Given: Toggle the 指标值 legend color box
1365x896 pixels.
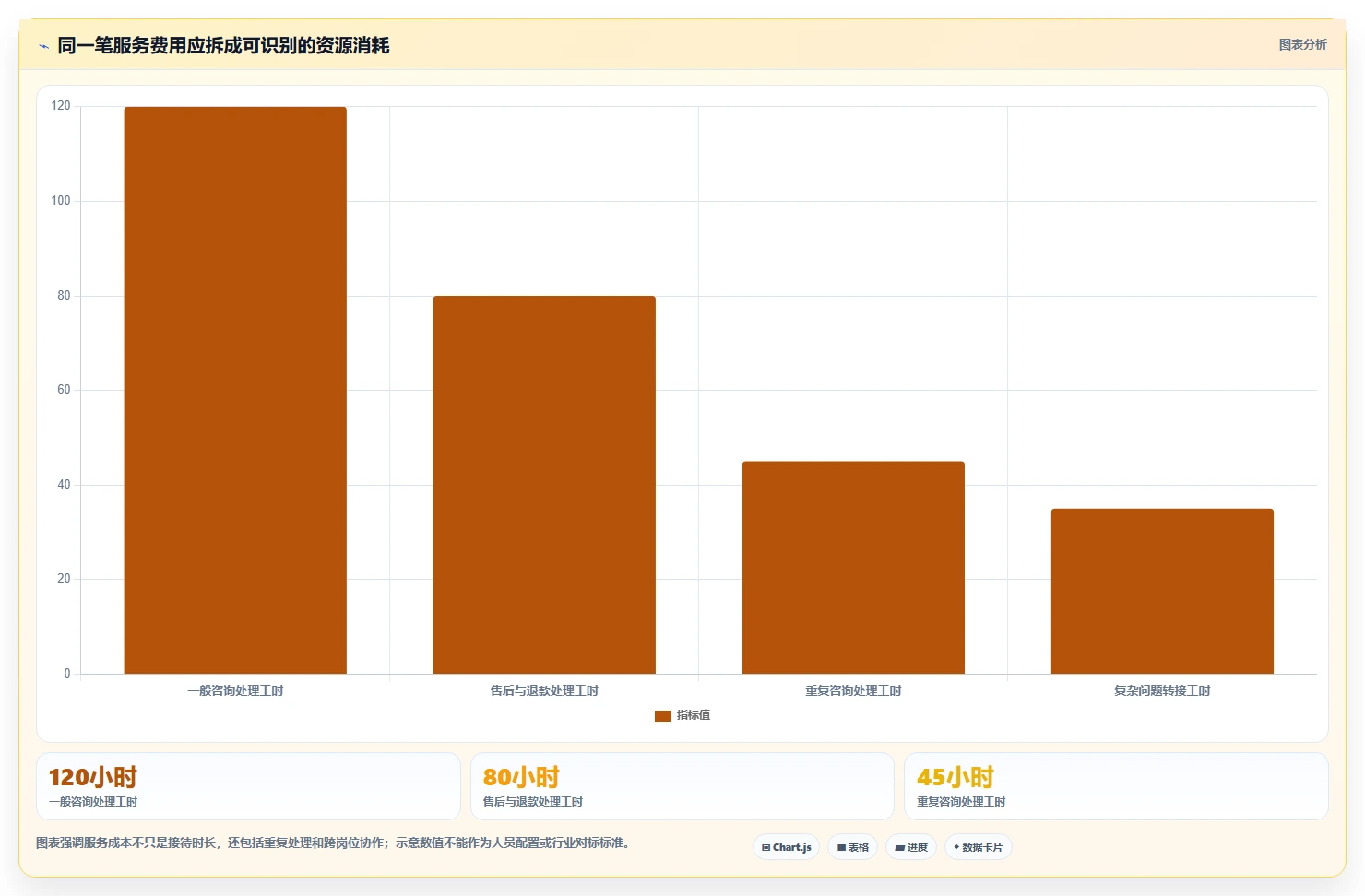Looking at the screenshot, I should point(662,715).
